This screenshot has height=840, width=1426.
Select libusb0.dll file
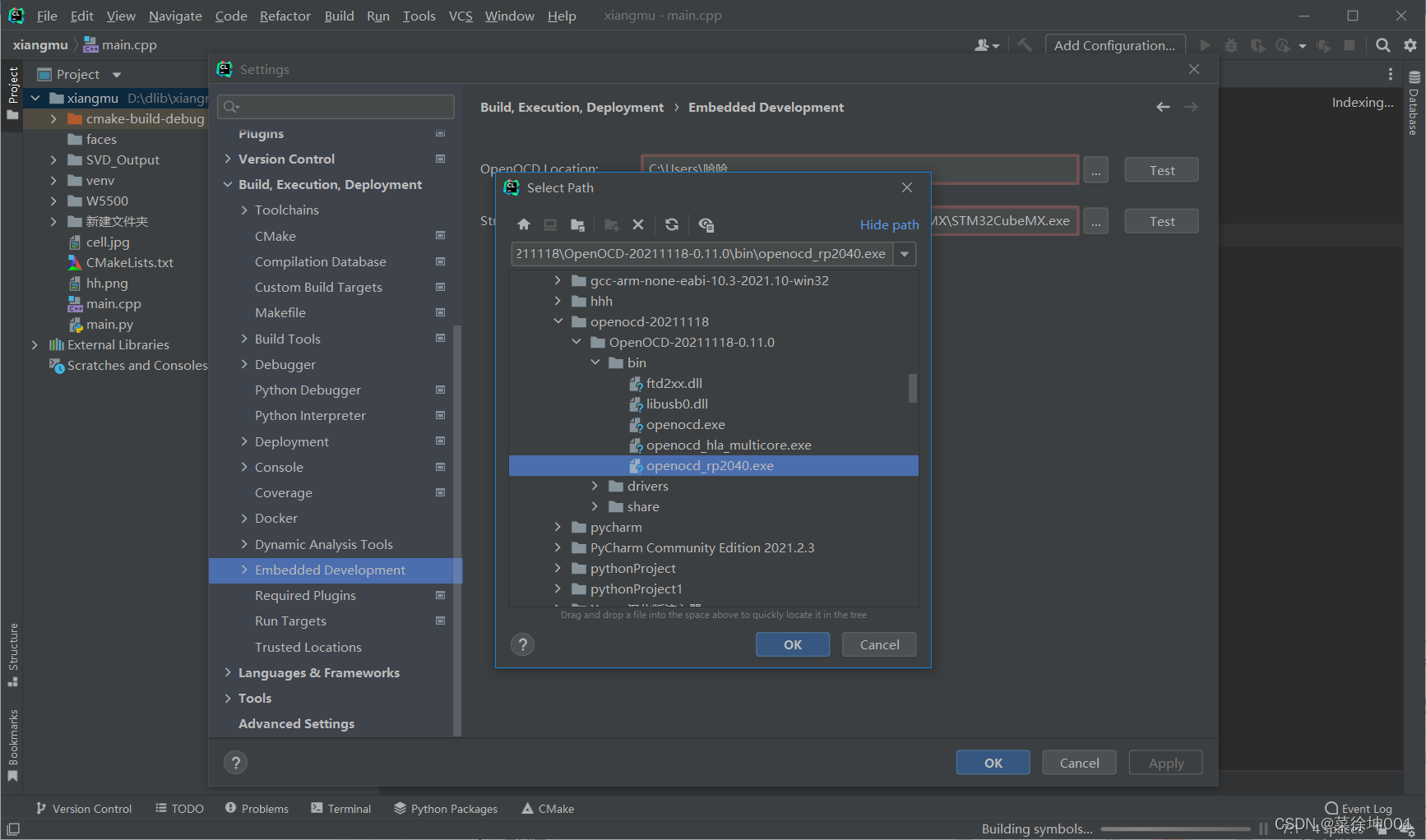677,404
